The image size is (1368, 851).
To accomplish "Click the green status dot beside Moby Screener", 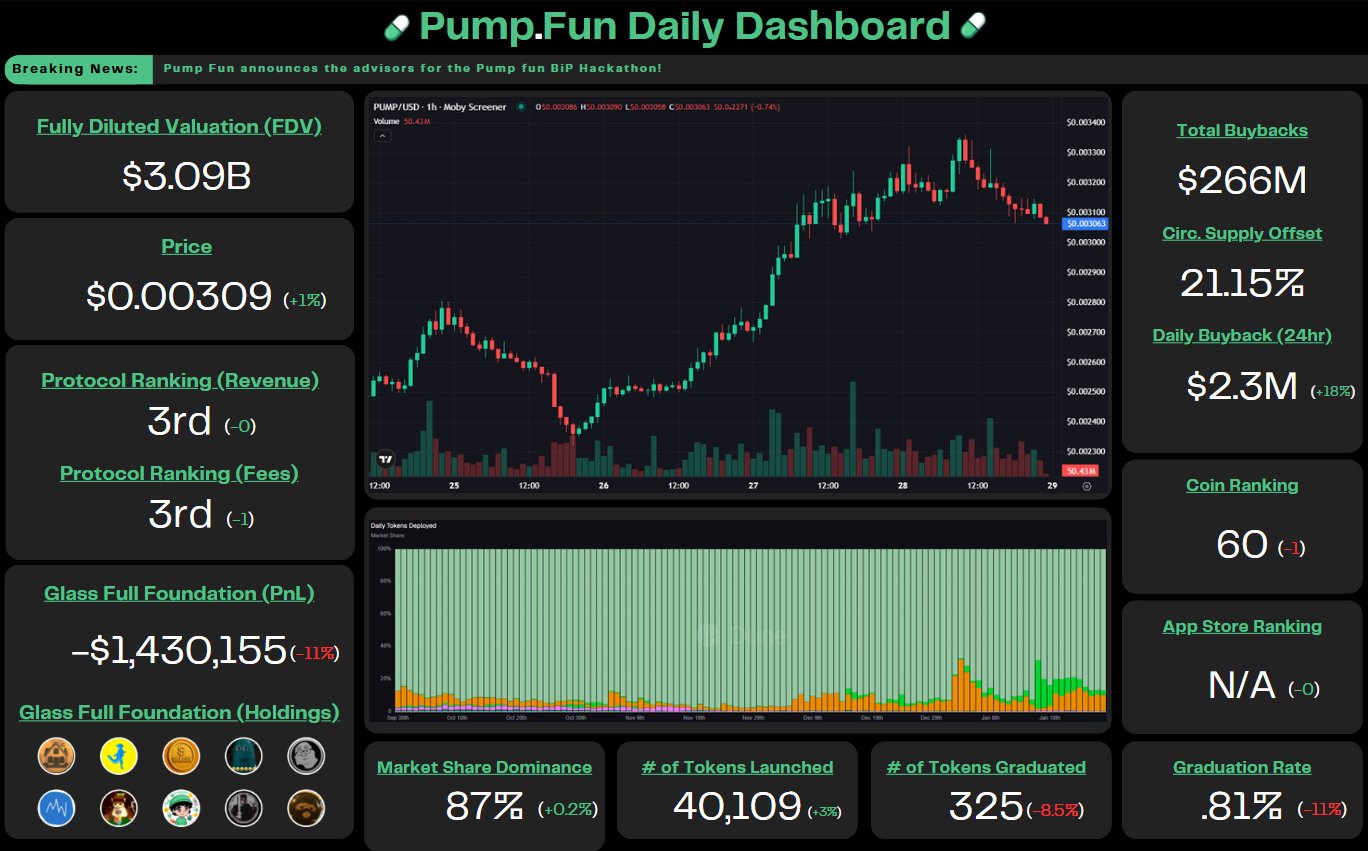I will [521, 107].
